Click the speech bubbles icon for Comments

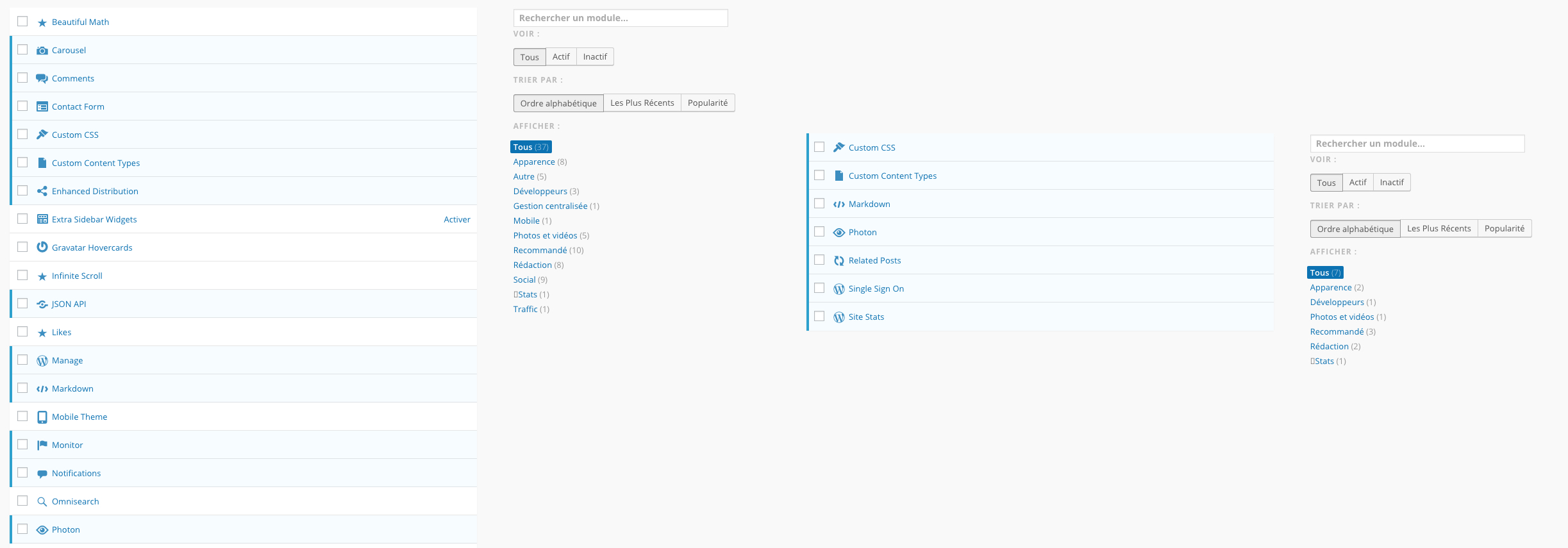42,79
